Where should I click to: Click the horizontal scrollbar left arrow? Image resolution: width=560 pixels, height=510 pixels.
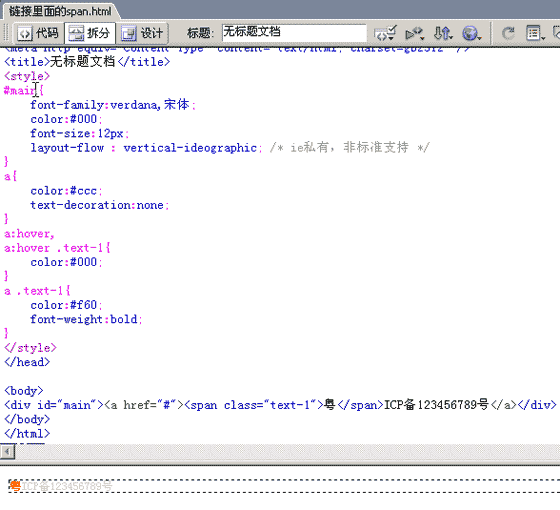[7, 451]
